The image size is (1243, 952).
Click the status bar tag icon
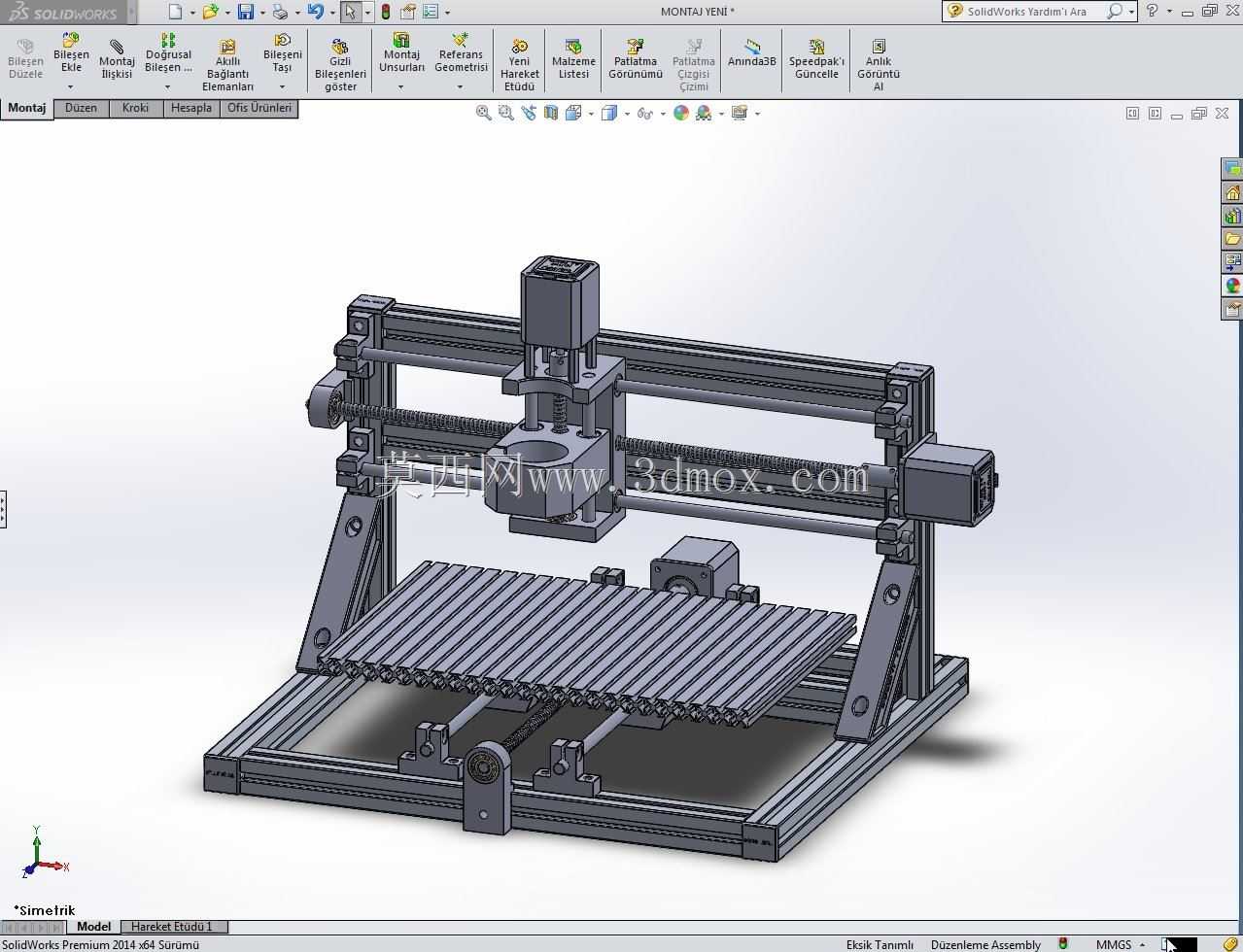[x=1231, y=944]
